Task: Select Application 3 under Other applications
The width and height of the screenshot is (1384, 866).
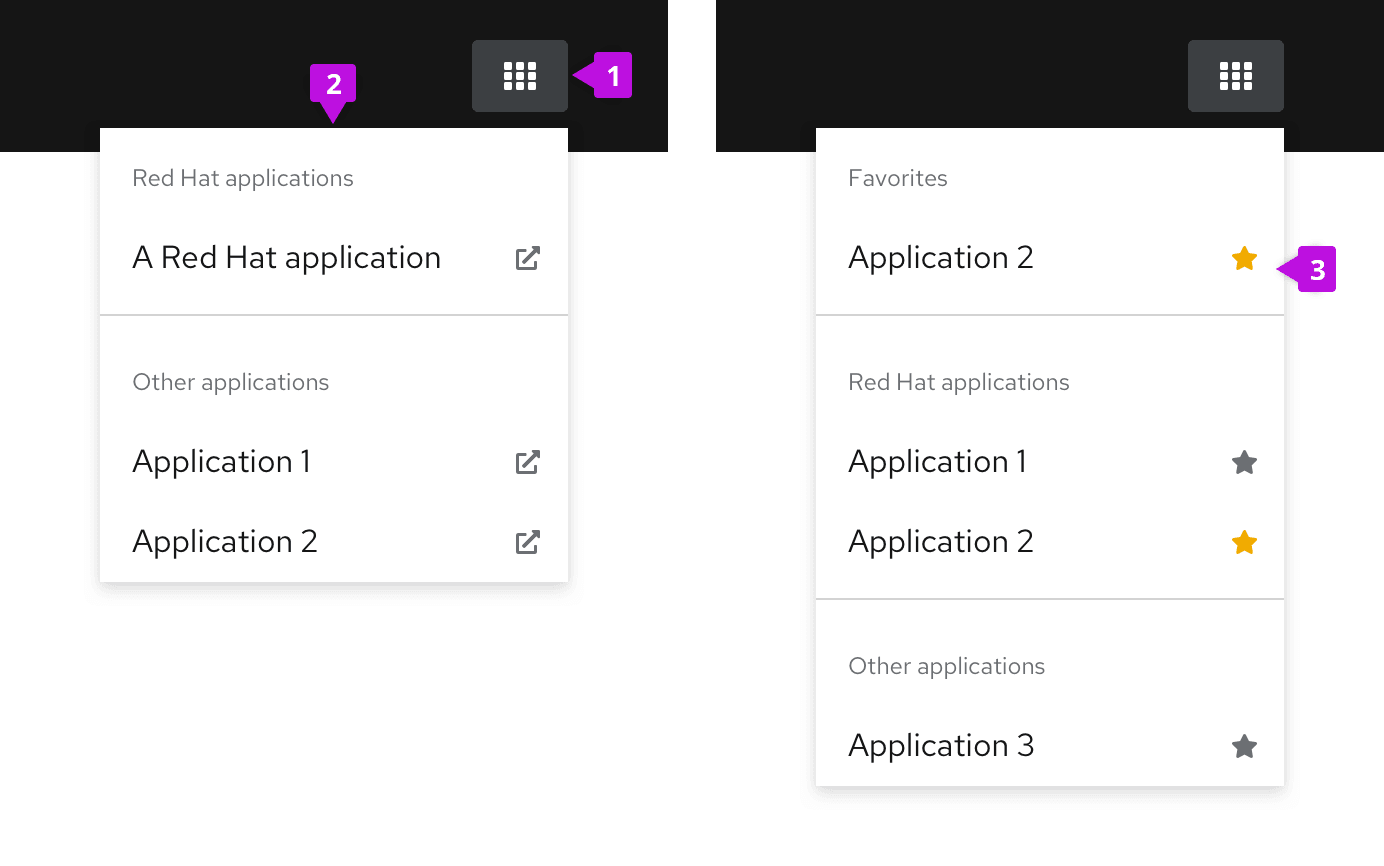Action: [940, 746]
